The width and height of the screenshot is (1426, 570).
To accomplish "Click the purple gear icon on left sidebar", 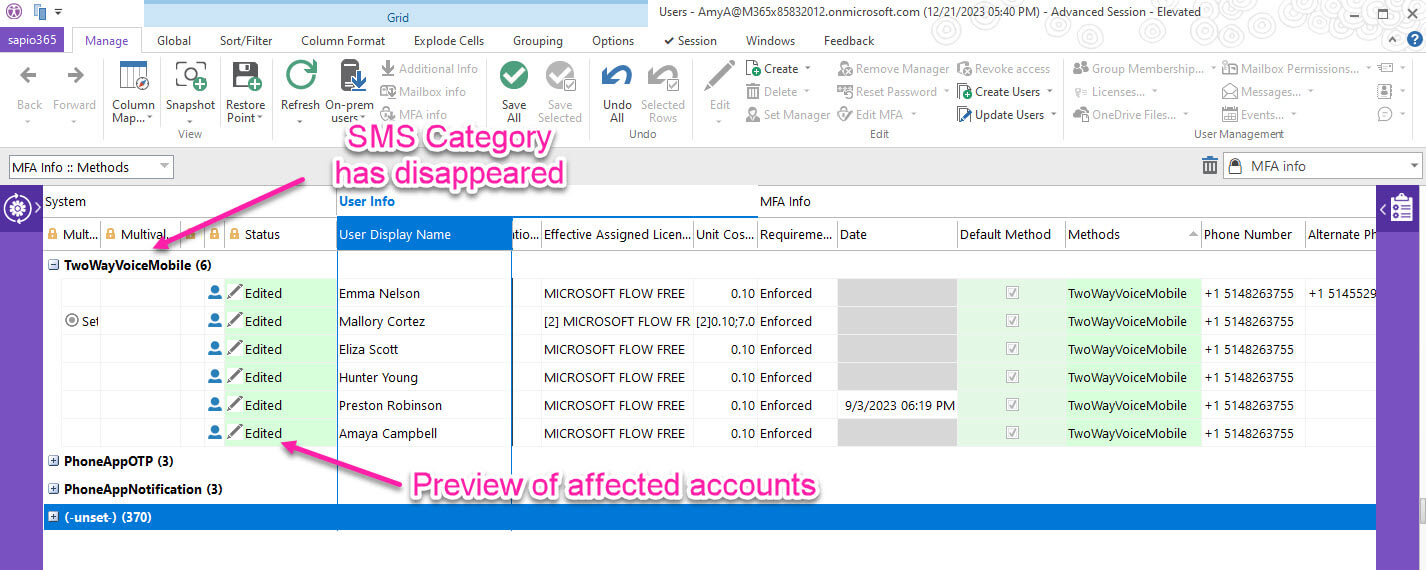I will coord(17,208).
